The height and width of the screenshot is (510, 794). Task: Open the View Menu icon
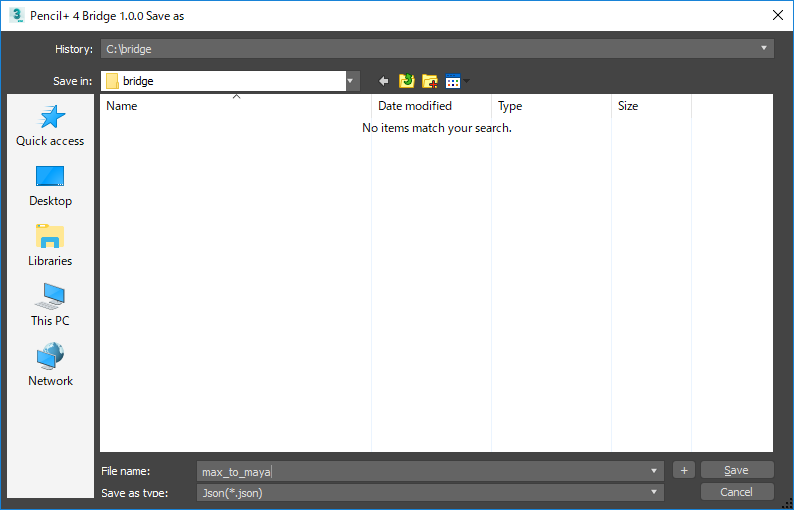(x=455, y=81)
